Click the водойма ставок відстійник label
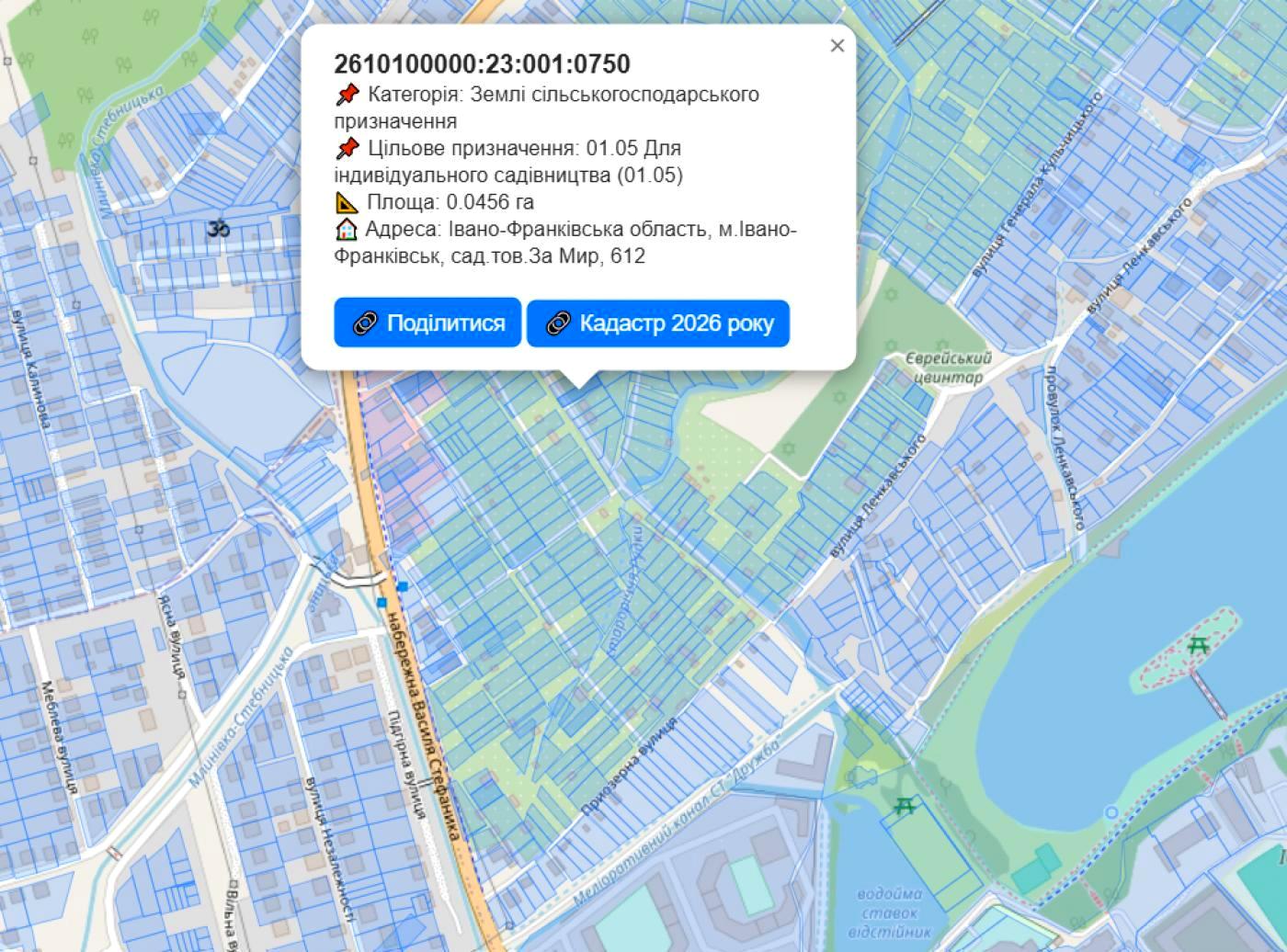Viewport: 1287px width, 952px height. tap(890, 912)
